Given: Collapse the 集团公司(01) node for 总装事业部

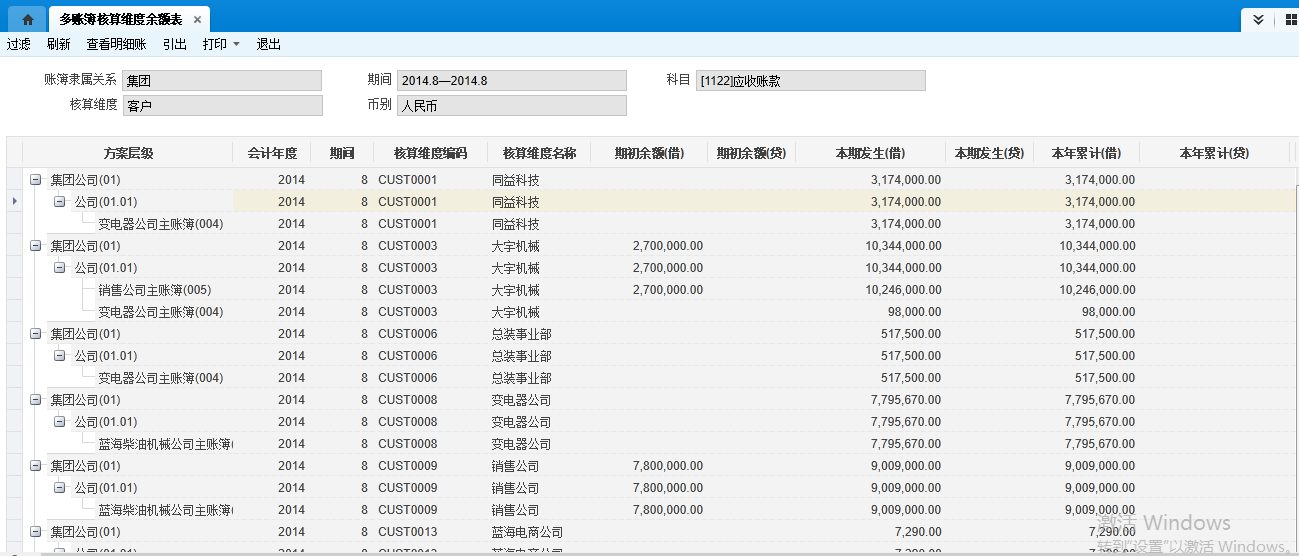Looking at the screenshot, I should pos(36,334).
